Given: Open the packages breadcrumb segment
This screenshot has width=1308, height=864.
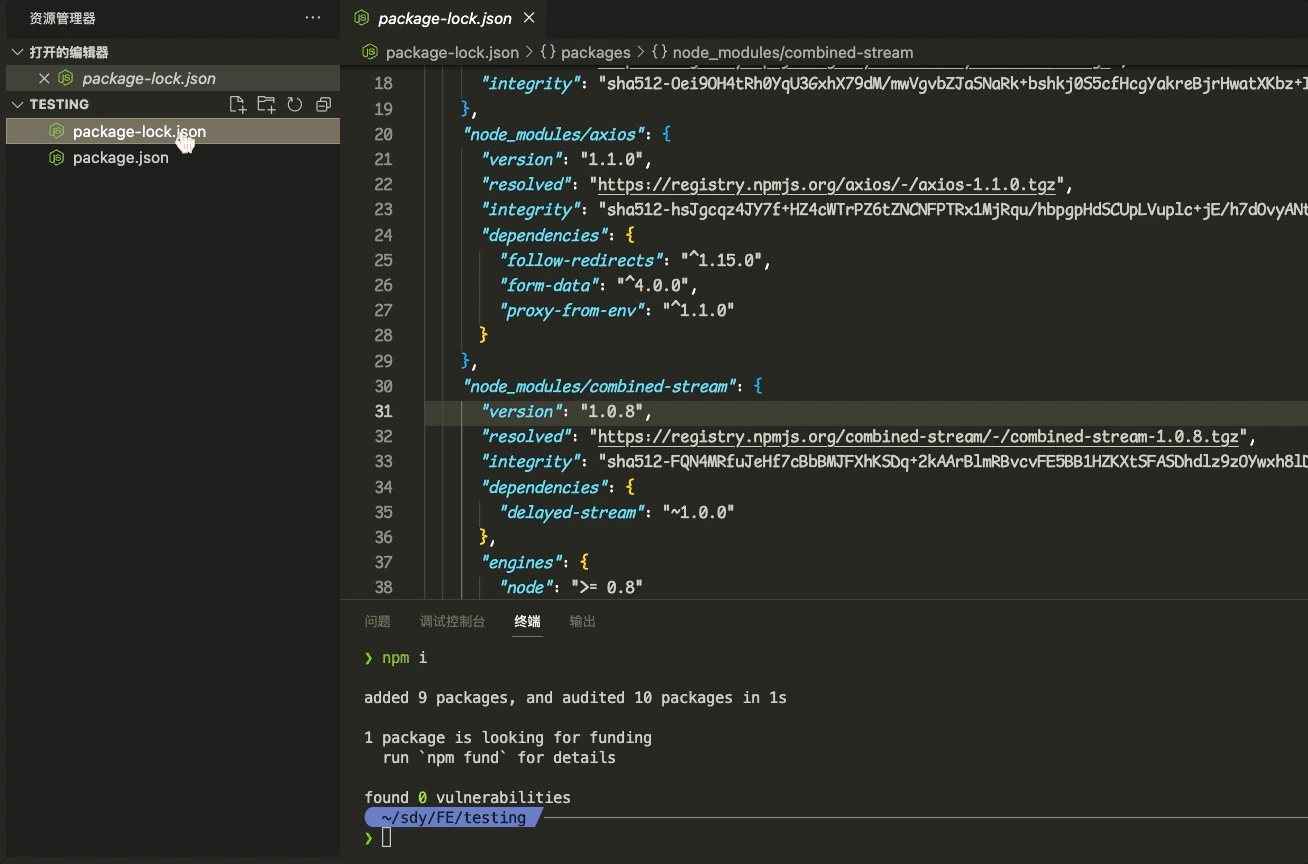Looking at the screenshot, I should tap(596, 52).
